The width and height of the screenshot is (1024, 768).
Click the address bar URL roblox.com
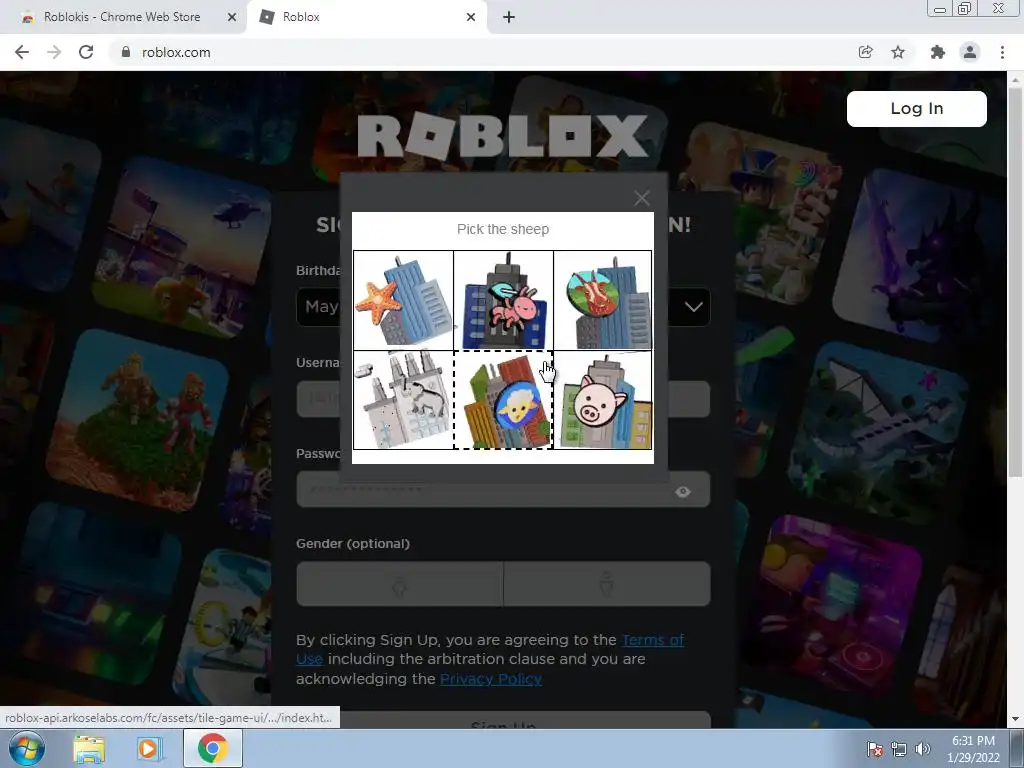click(x=176, y=52)
